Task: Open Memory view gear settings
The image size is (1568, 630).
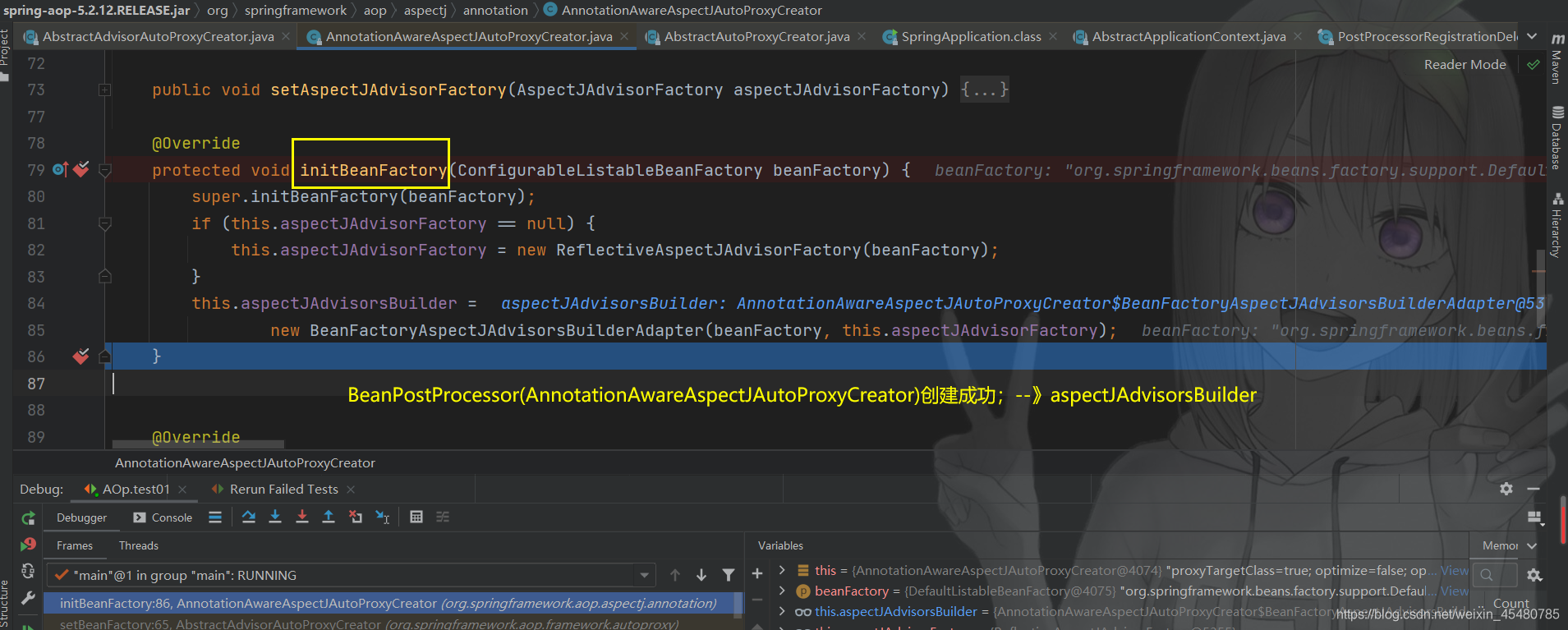Action: 1534,575
